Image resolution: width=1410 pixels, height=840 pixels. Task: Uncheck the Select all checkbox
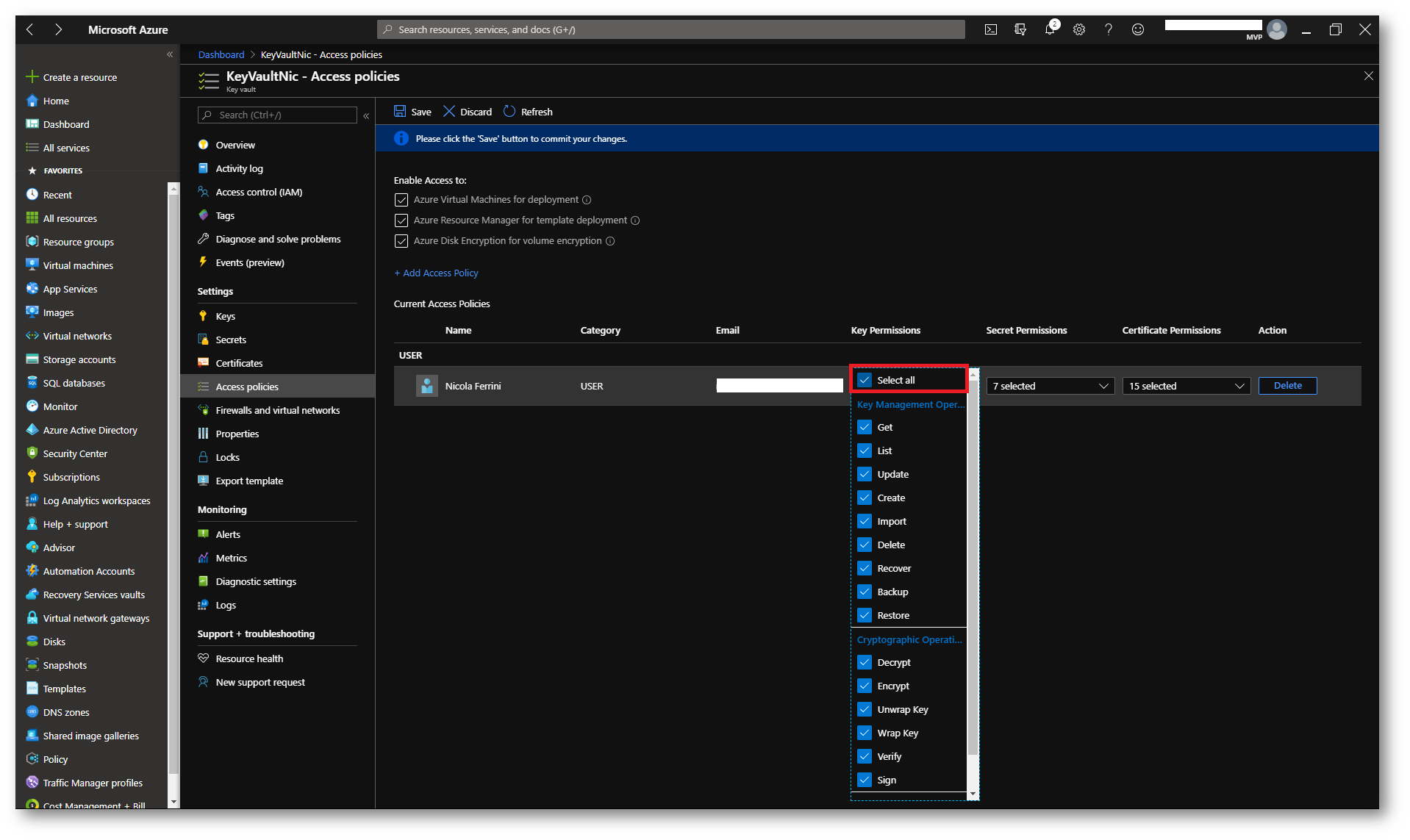pyautogui.click(x=865, y=380)
